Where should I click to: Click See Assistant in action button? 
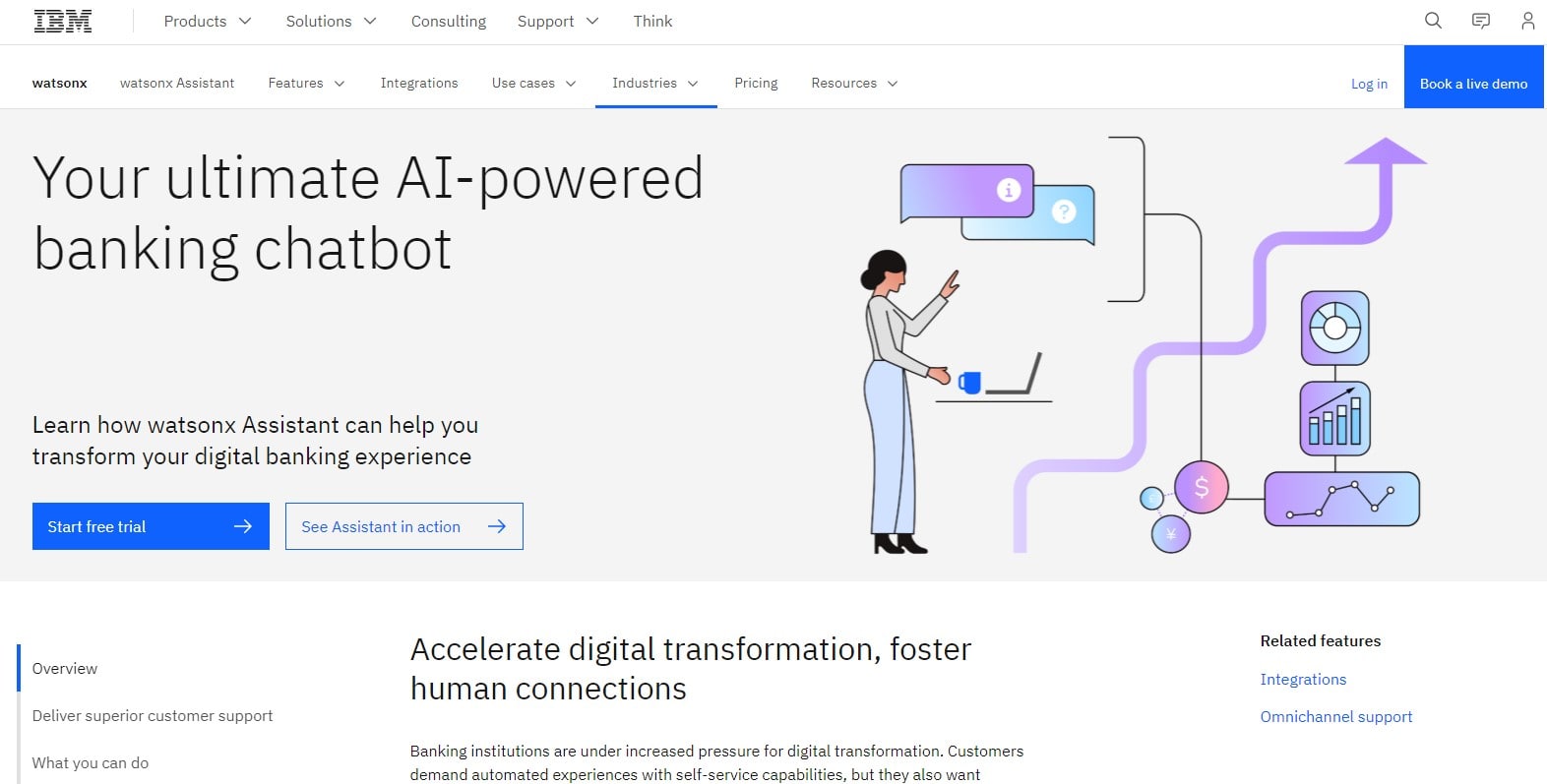coord(403,526)
